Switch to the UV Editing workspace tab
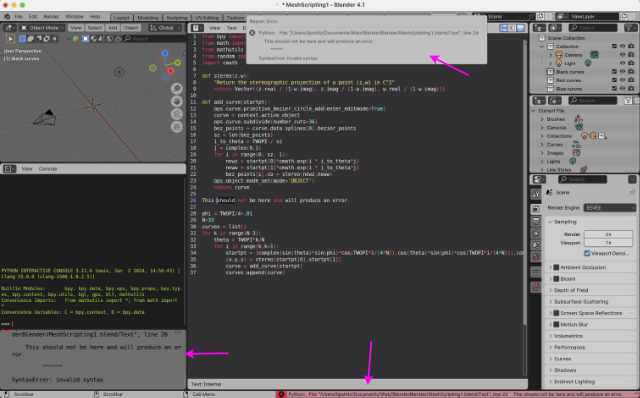 (x=207, y=18)
